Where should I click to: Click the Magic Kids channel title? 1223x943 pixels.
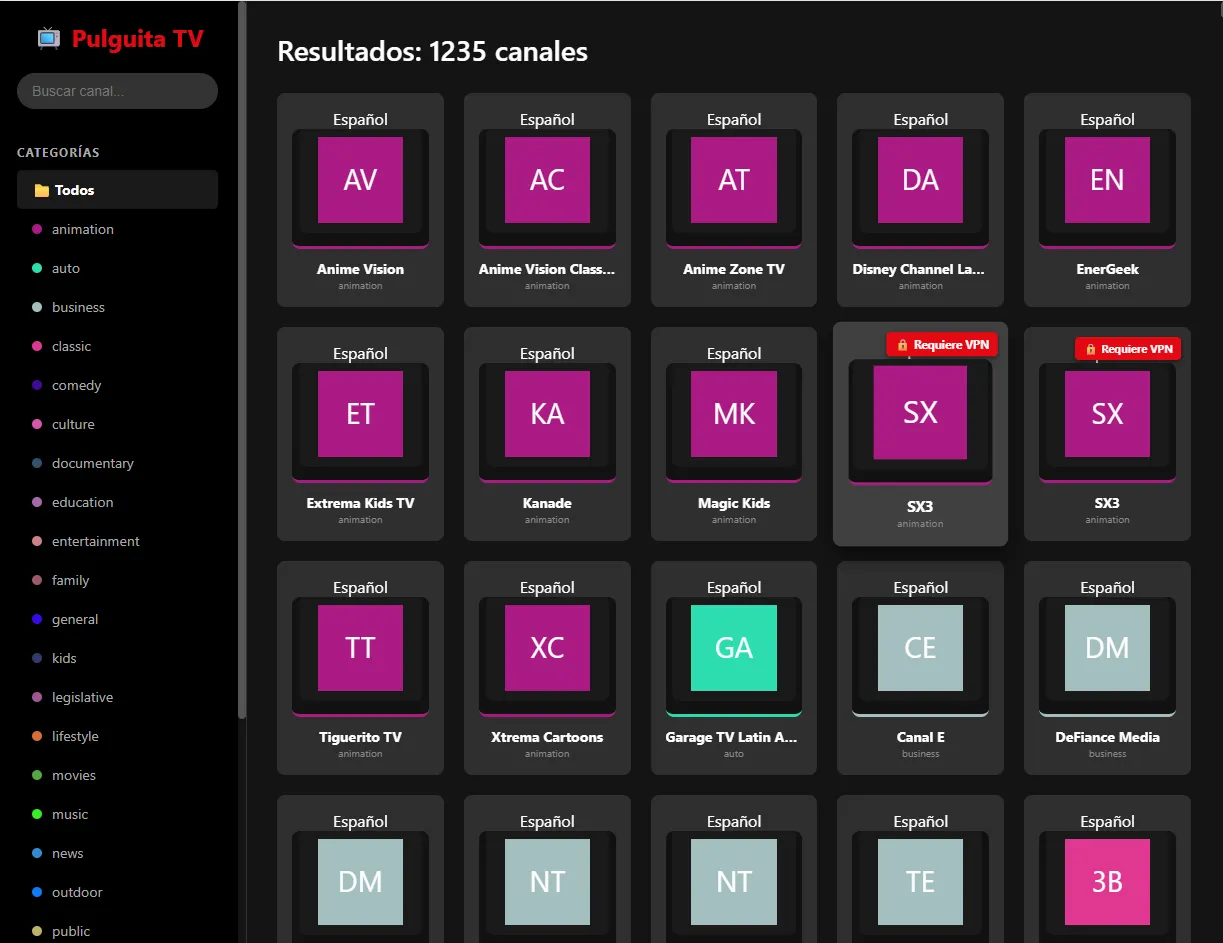pyautogui.click(x=733, y=503)
